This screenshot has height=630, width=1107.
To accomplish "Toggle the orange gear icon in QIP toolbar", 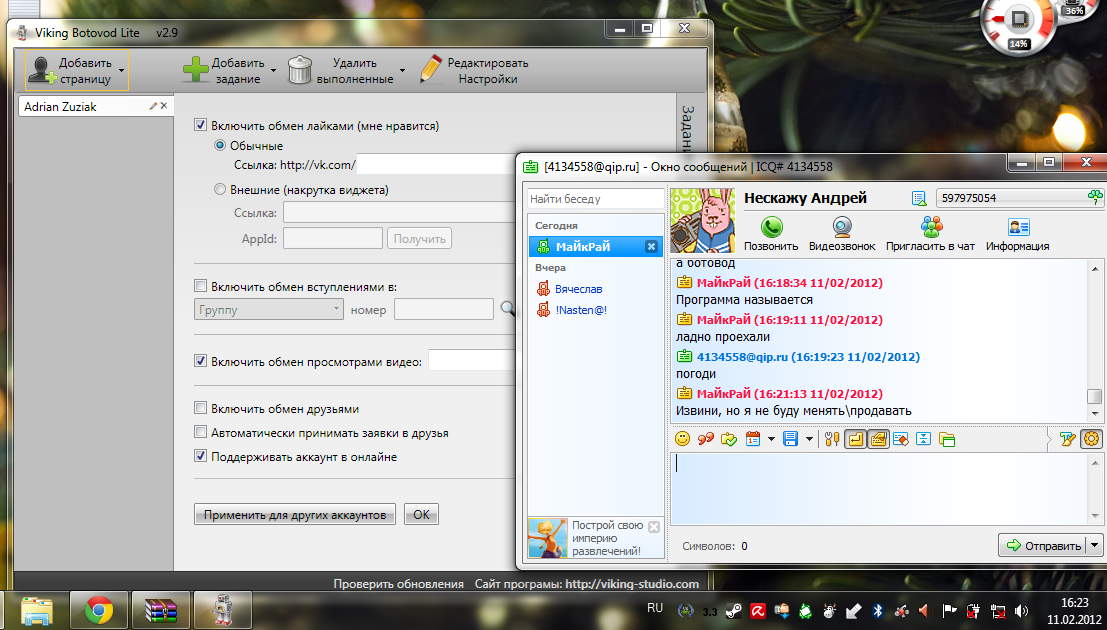I will [x=1091, y=439].
